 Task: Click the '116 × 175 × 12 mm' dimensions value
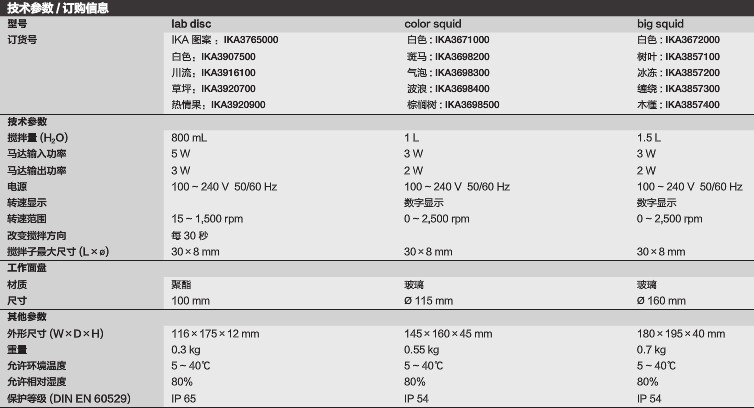[215, 333]
